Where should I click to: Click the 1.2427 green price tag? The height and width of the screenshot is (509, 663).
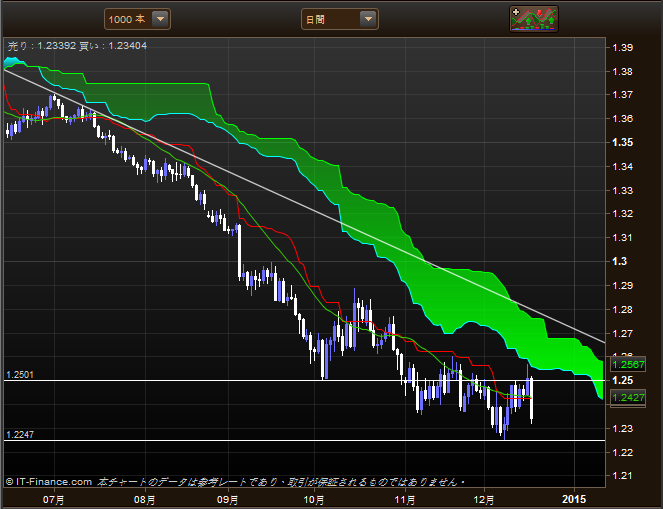pos(628,397)
